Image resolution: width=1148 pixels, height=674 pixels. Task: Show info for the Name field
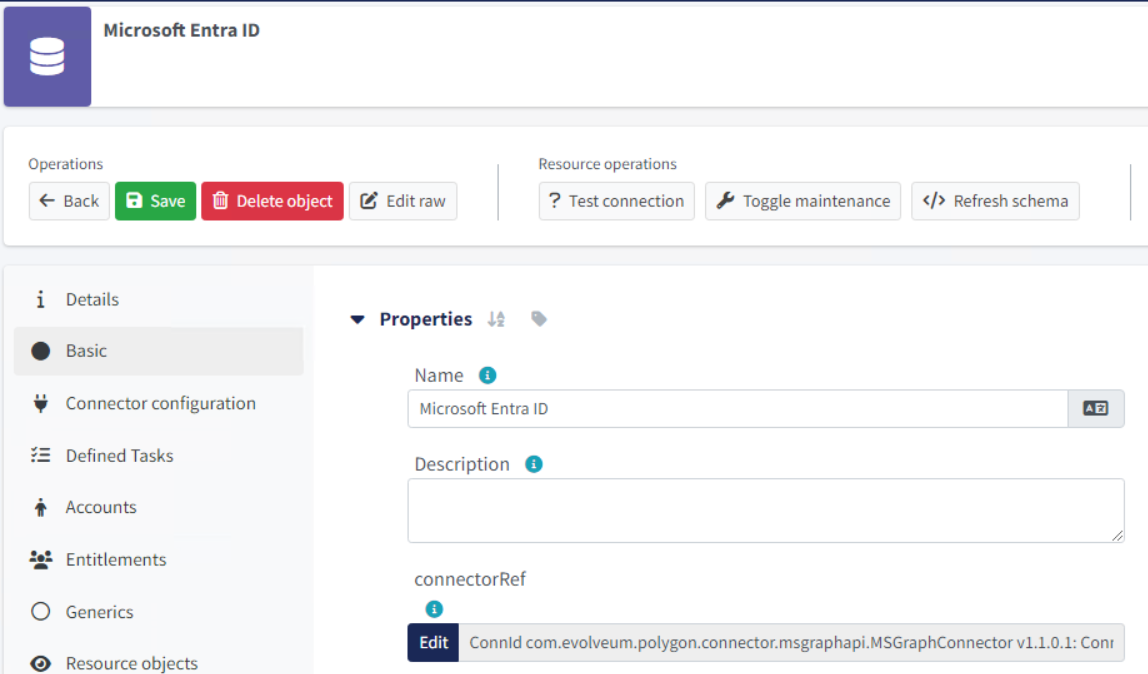point(487,375)
